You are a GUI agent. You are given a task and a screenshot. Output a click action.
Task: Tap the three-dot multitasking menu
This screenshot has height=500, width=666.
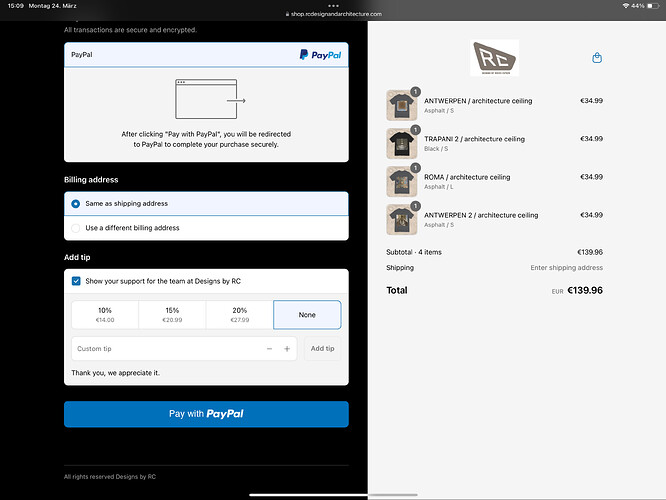pyautogui.click(x=333, y=6)
